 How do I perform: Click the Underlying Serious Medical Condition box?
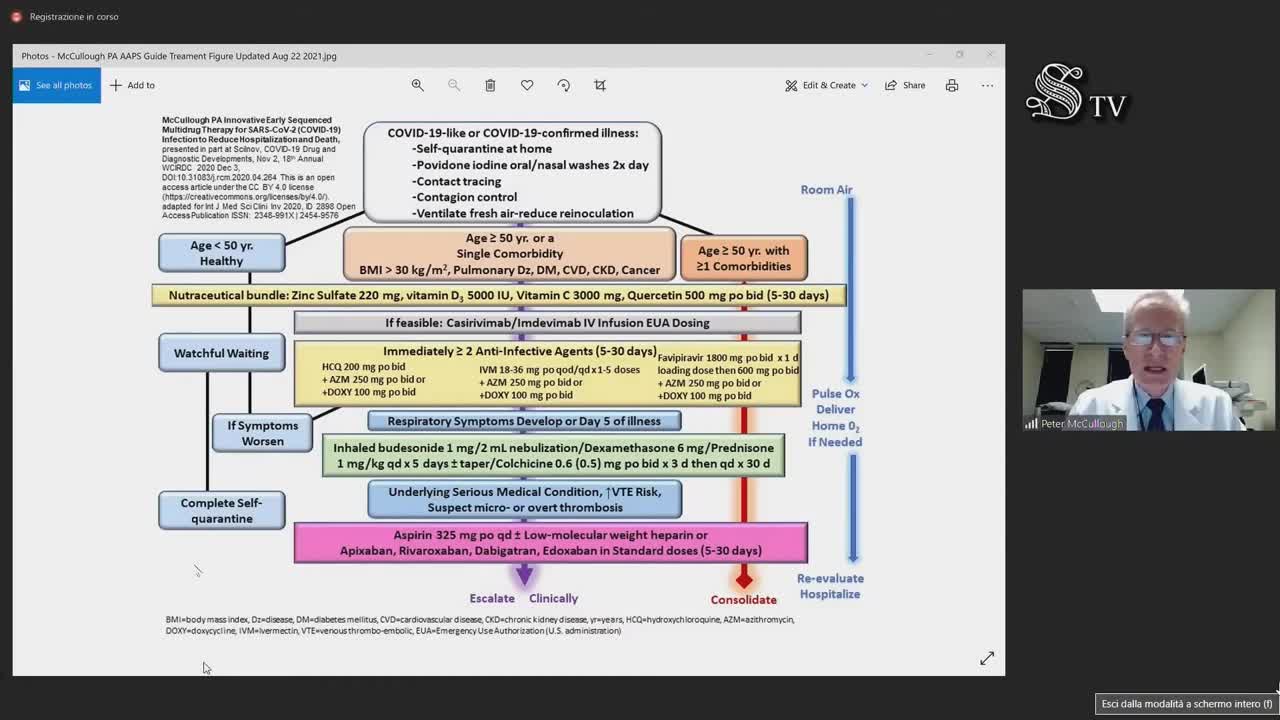click(524, 499)
